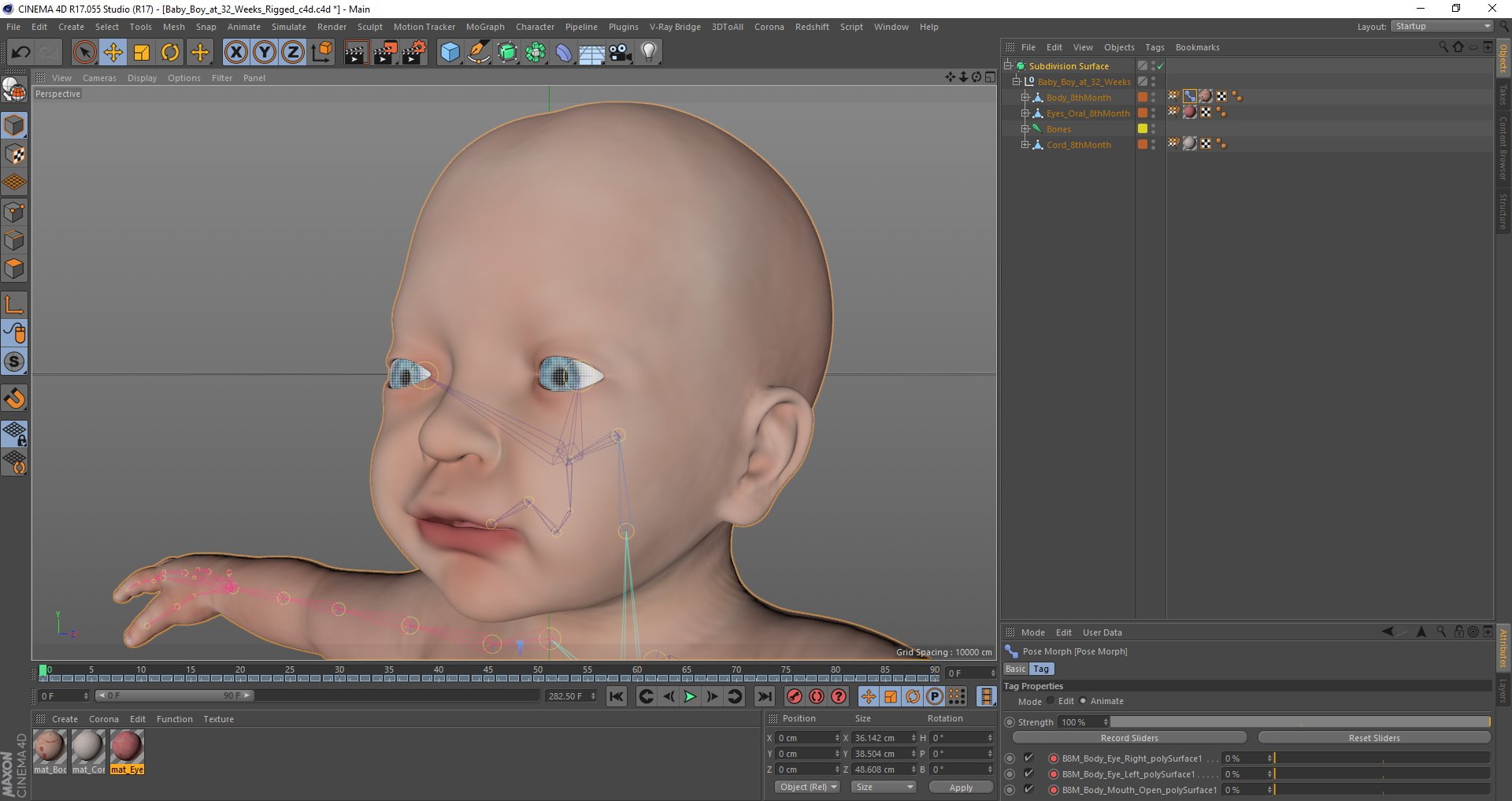Collapse the Baby_Boy_at_32_Weeks null
Image resolution: width=1512 pixels, height=801 pixels.
1016,82
